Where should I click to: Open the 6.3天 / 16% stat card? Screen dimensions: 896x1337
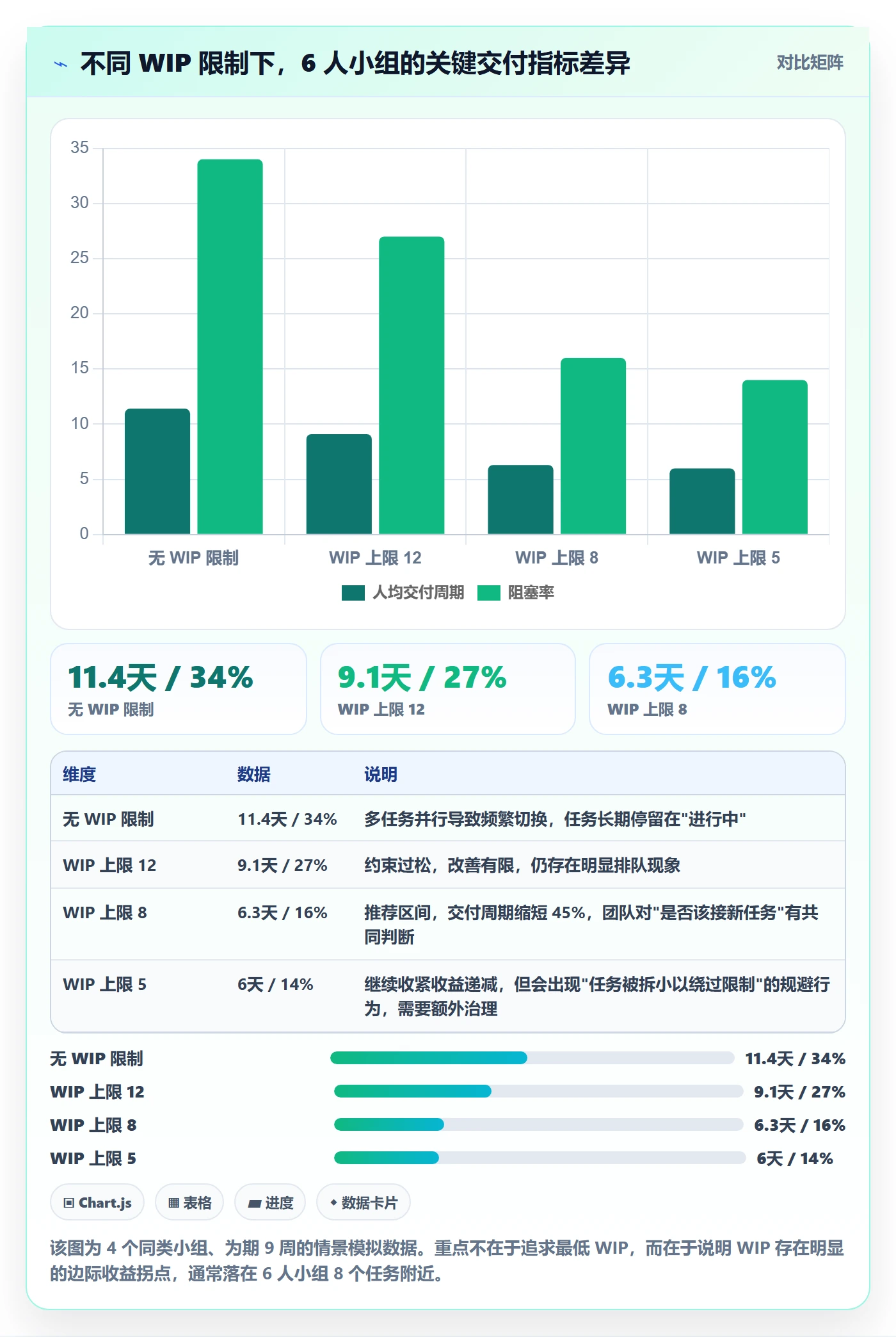[717, 689]
